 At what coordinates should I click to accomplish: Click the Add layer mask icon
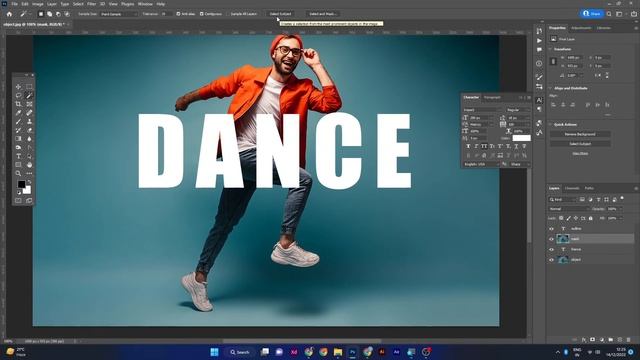pyautogui.click(x=592, y=340)
